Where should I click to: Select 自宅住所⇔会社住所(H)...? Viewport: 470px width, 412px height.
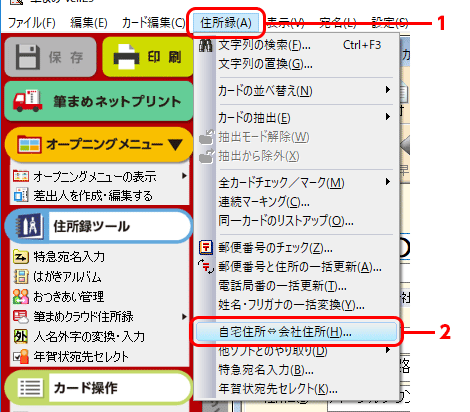[297, 331]
